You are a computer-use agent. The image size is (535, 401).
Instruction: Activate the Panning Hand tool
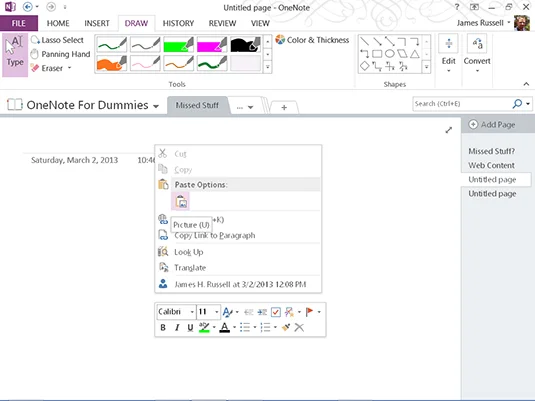(60, 54)
